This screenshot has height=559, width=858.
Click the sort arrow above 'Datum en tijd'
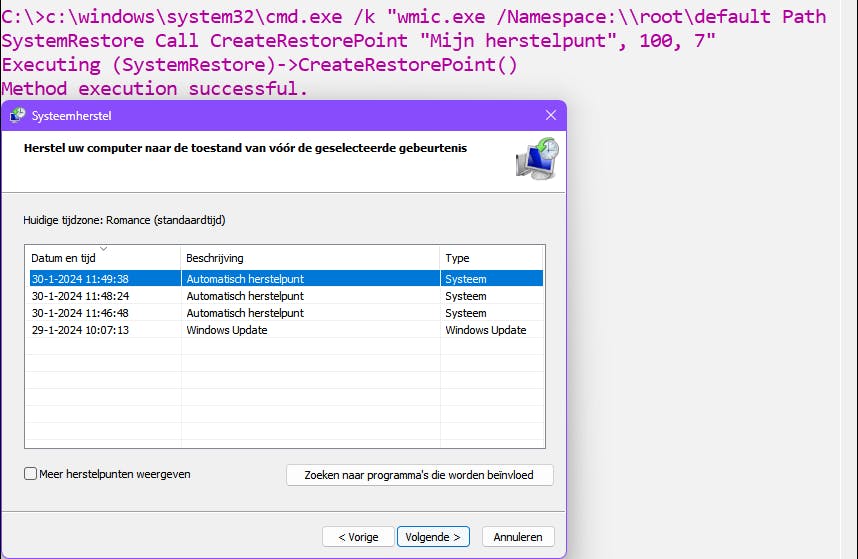[x=104, y=249]
